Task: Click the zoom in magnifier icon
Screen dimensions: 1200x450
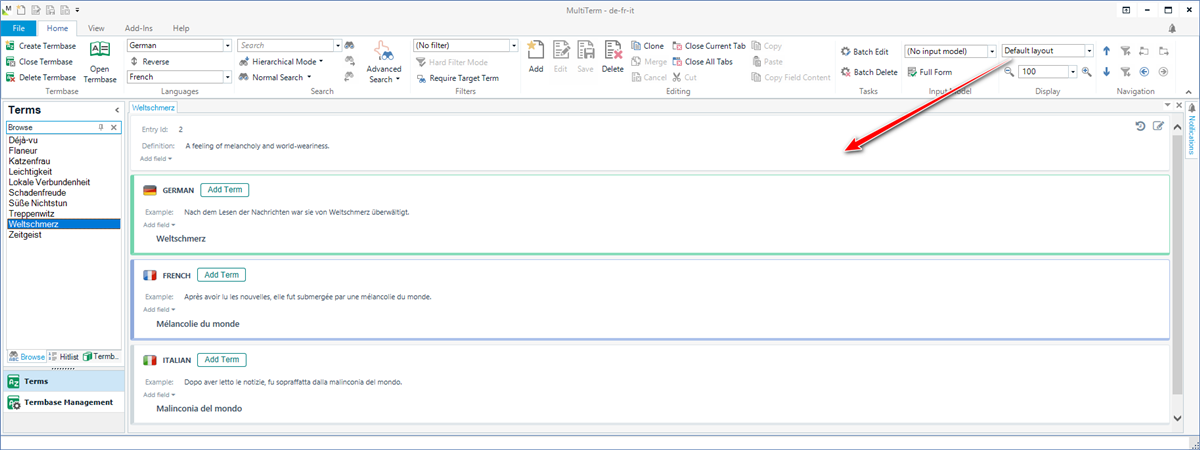Action: [x=1086, y=72]
